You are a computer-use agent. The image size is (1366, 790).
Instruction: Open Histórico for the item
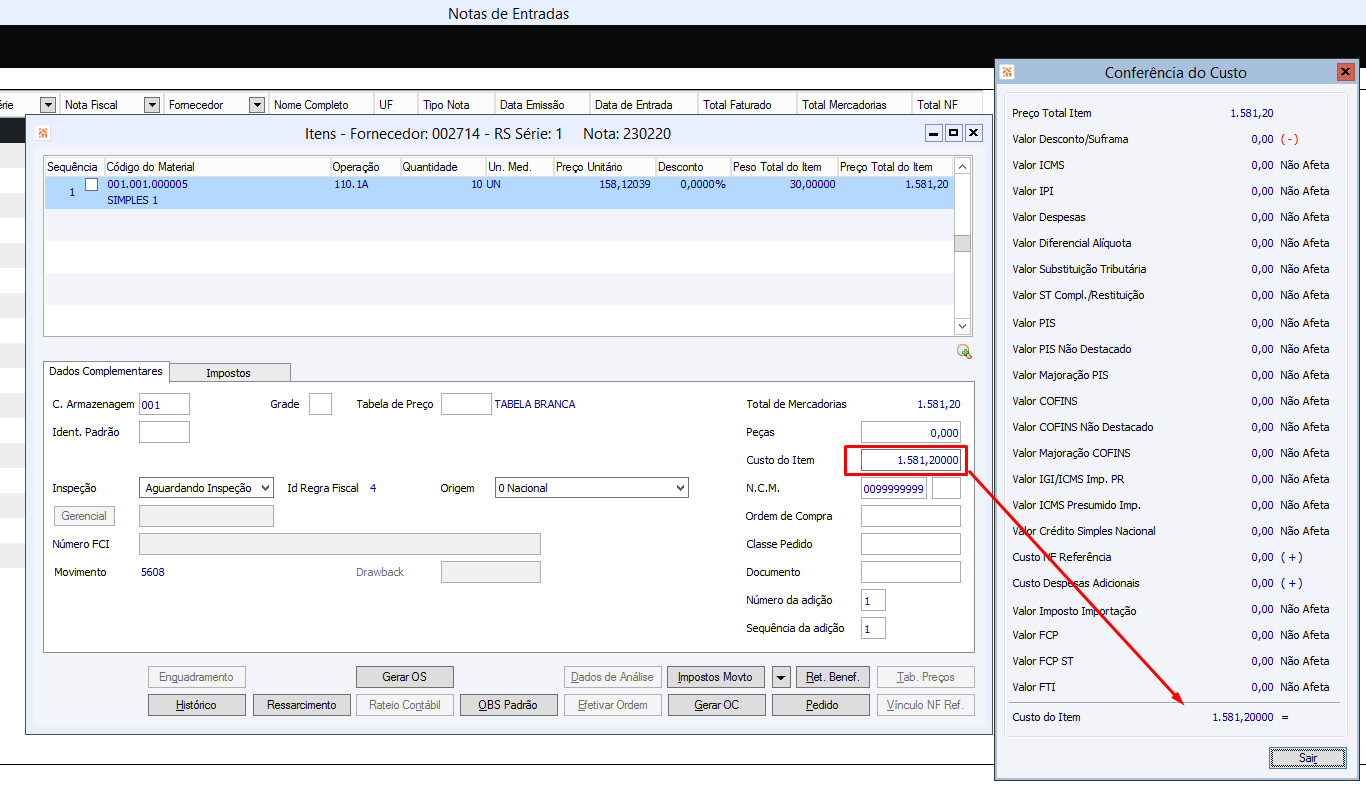tap(196, 705)
